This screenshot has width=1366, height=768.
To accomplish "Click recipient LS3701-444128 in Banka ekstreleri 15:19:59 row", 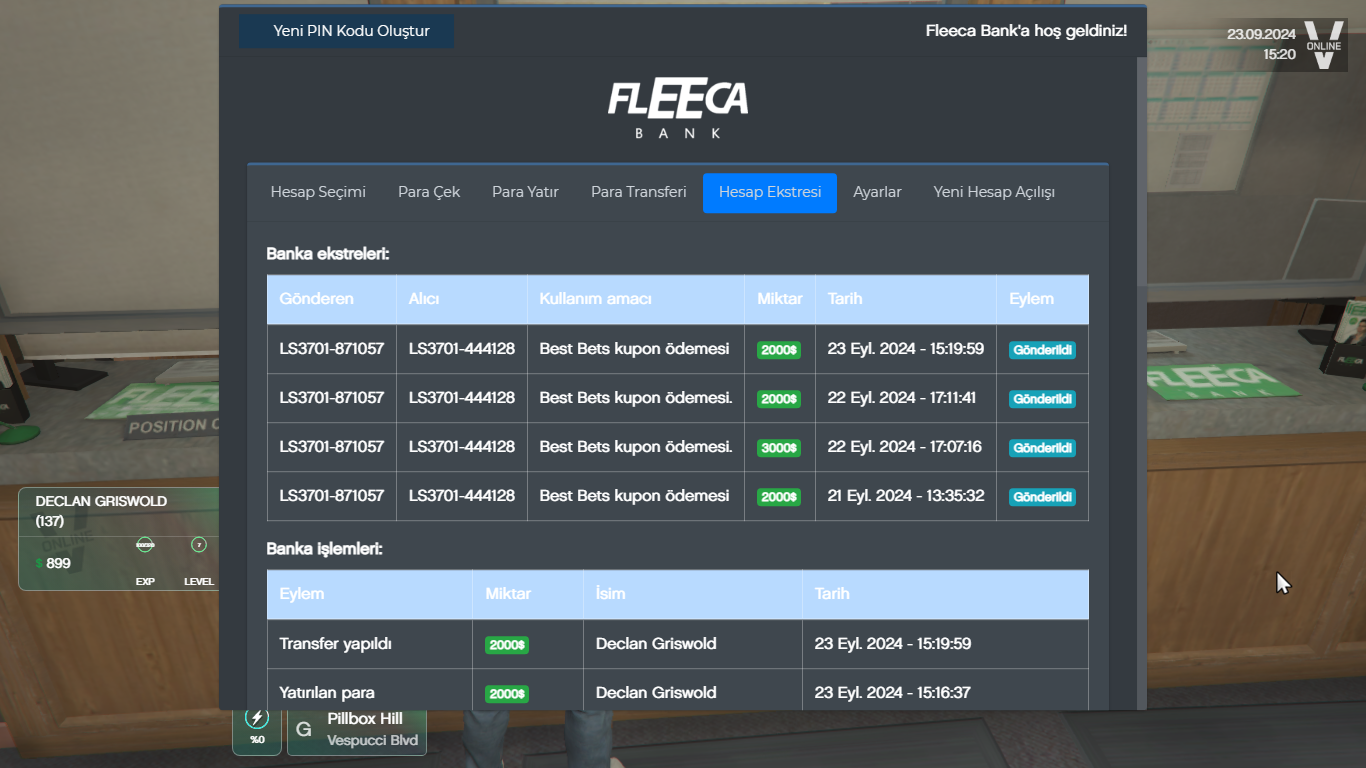I will [462, 349].
